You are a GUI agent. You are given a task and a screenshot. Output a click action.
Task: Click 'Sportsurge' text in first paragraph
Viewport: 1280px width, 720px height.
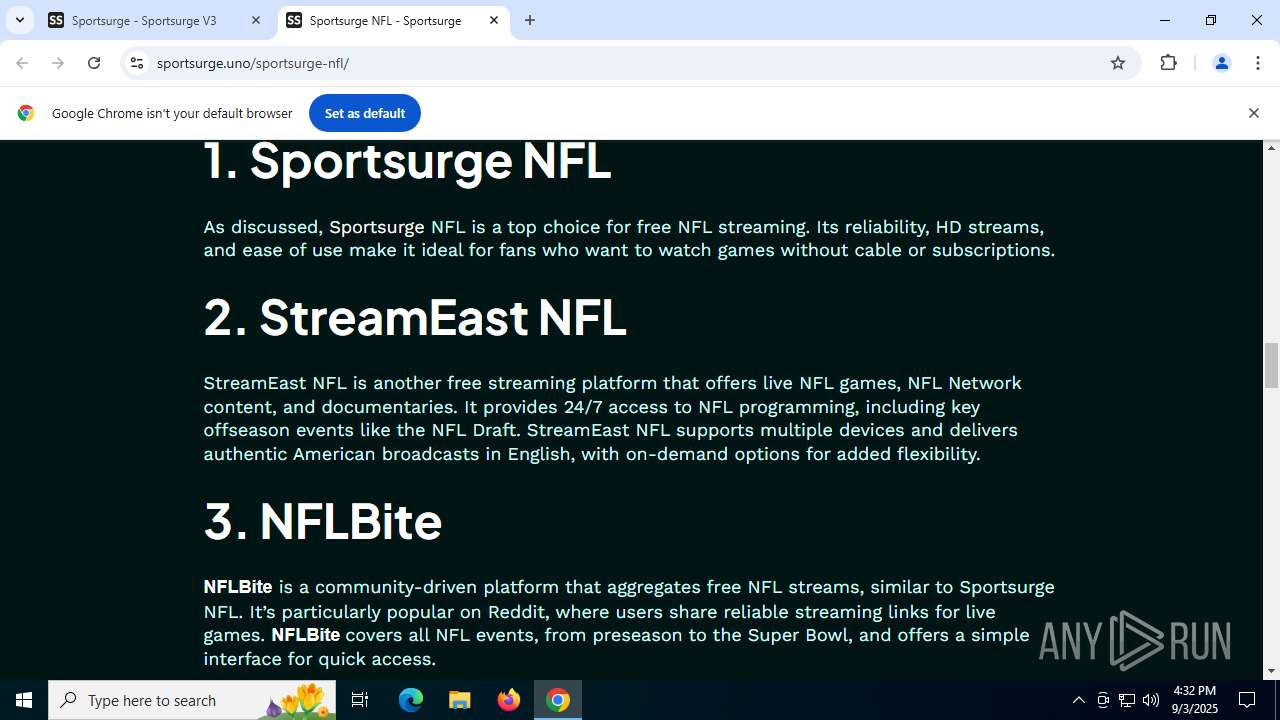(x=377, y=227)
